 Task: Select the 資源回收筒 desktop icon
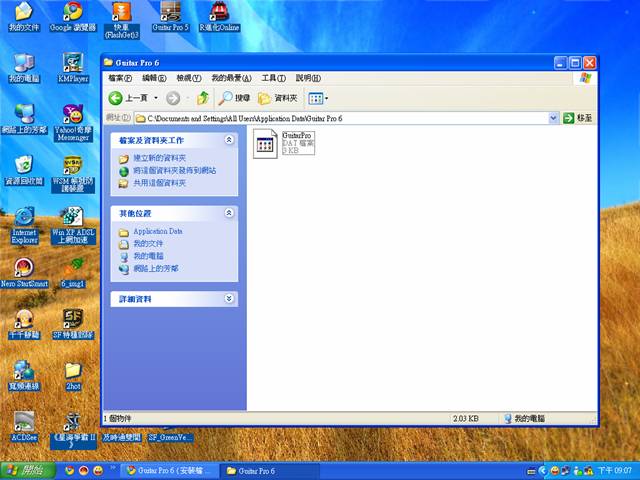pos(24,170)
